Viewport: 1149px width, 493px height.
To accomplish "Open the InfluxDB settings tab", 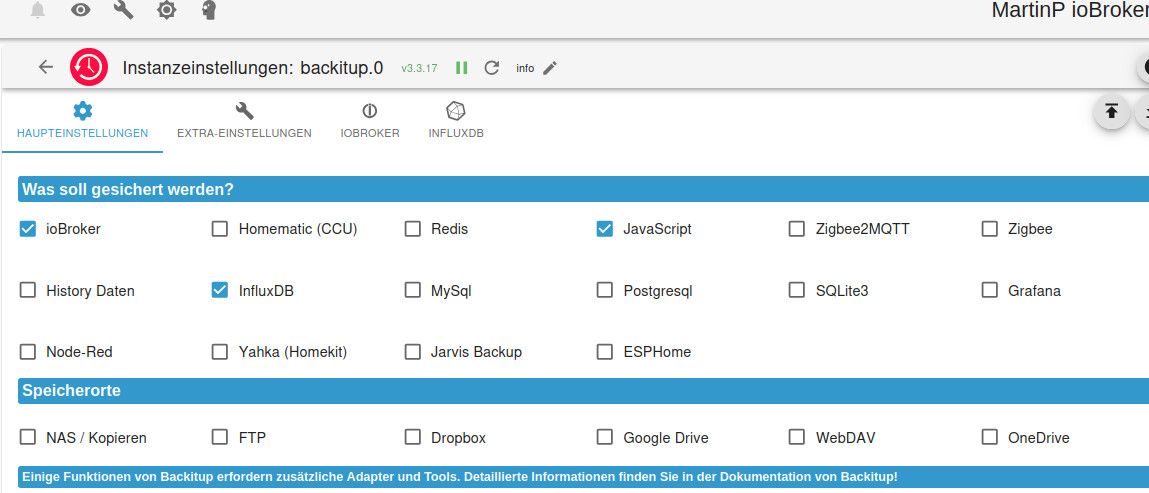I will point(456,121).
